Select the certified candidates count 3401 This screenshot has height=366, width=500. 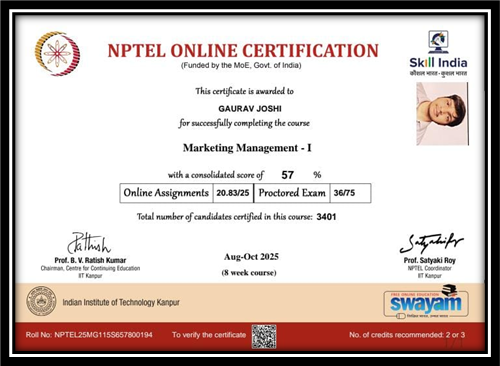pos(326,217)
